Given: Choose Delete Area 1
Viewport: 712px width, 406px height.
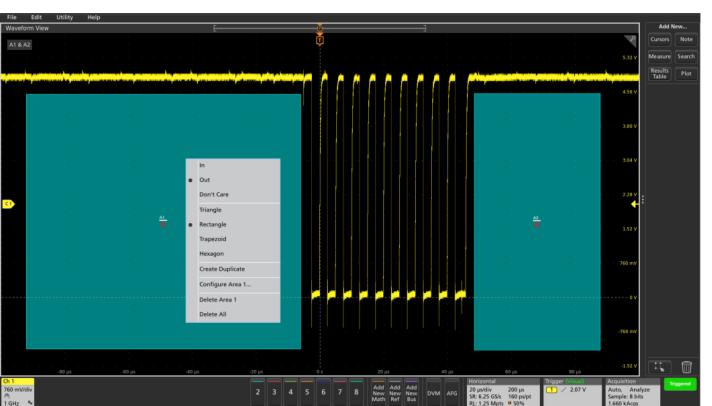Looking at the screenshot, I should tap(233, 300).
